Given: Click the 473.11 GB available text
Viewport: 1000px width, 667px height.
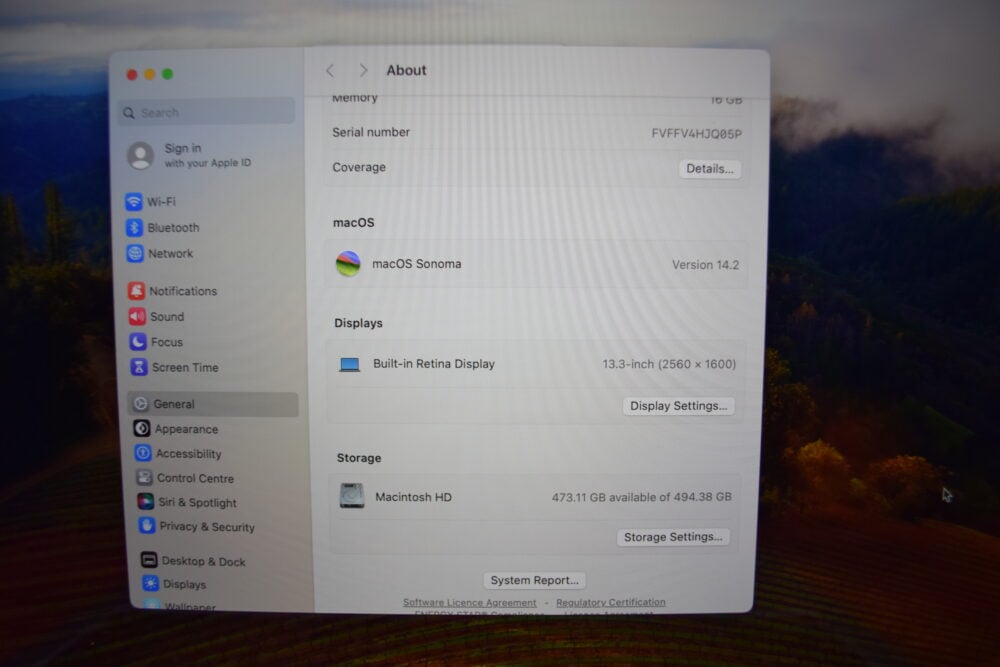Looking at the screenshot, I should click(x=642, y=497).
